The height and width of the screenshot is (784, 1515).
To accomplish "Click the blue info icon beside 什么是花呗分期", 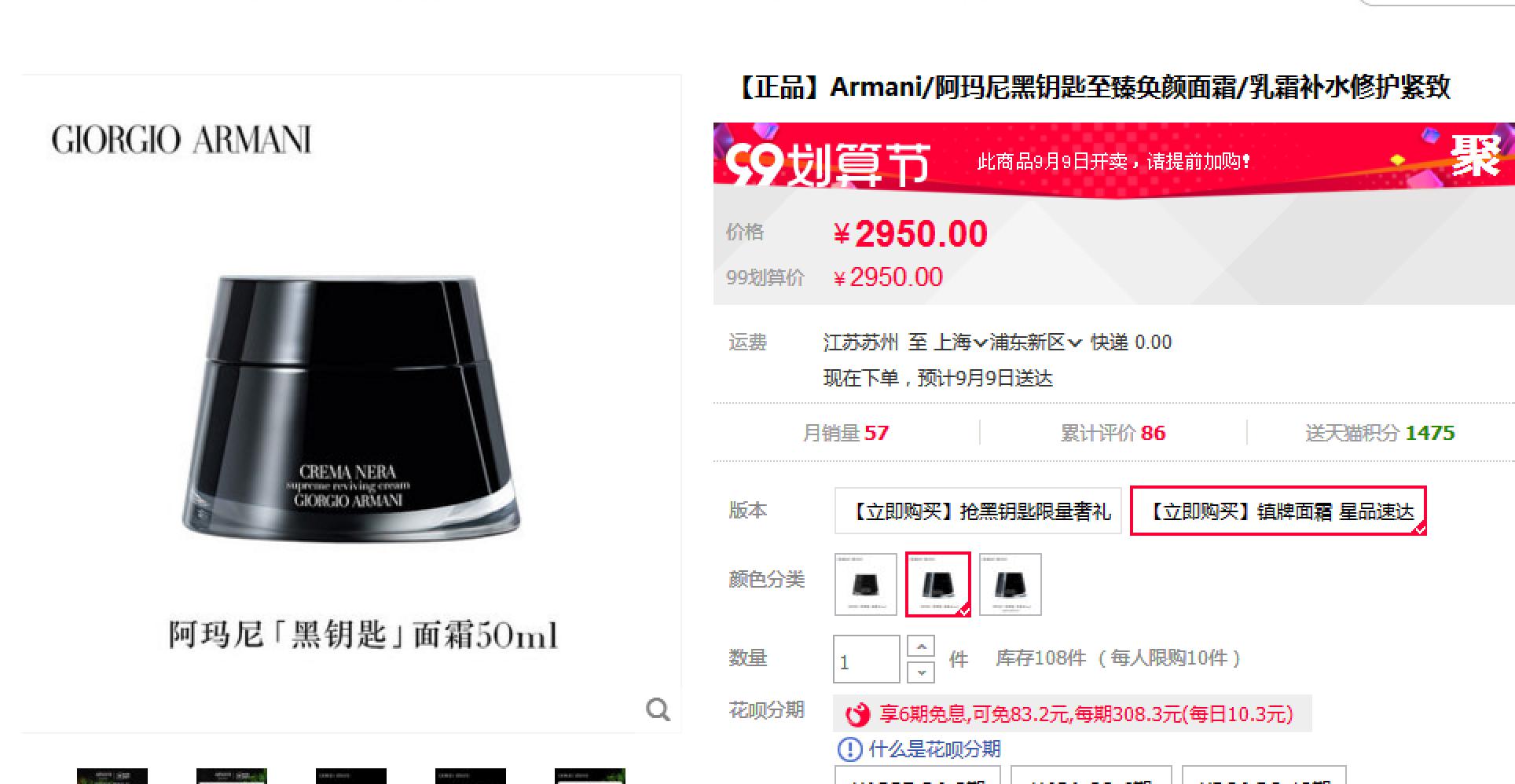I will pos(849,749).
